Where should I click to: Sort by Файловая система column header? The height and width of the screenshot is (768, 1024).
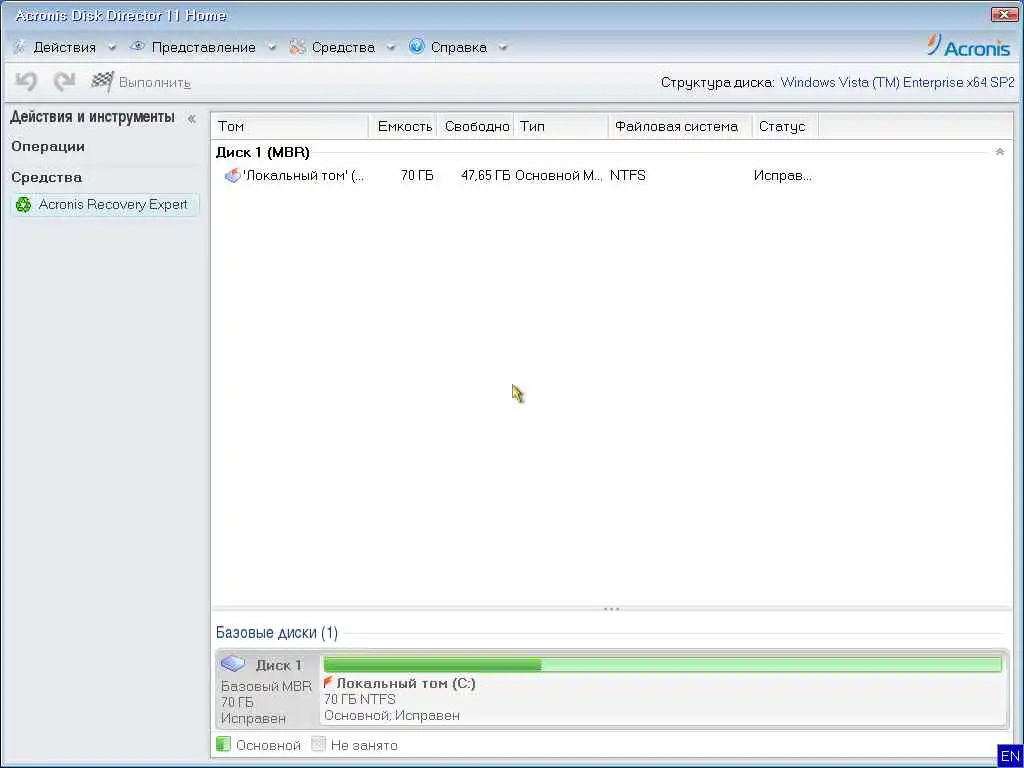tap(680, 126)
